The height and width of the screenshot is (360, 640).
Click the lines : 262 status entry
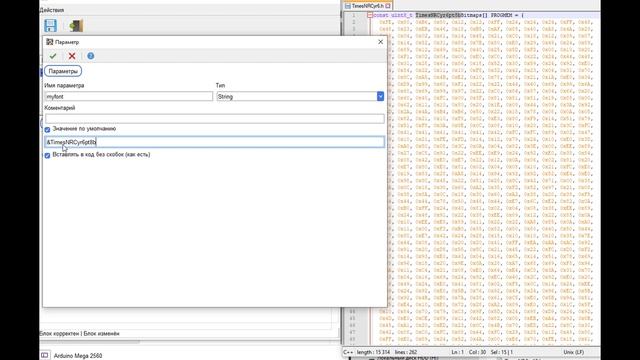click(406, 352)
